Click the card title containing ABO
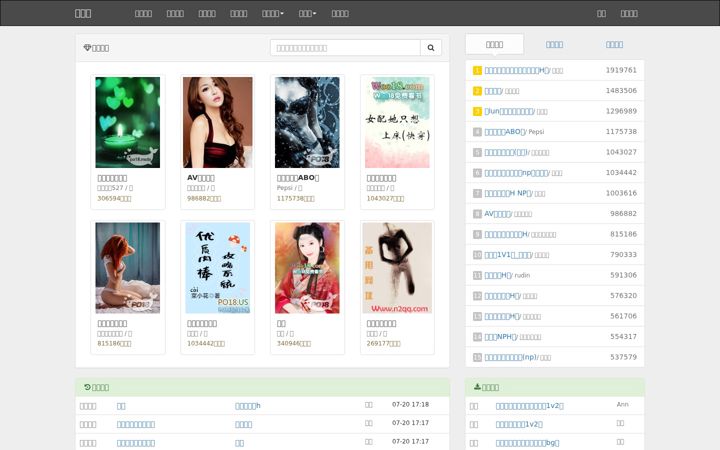The height and width of the screenshot is (450, 720). click(298, 178)
